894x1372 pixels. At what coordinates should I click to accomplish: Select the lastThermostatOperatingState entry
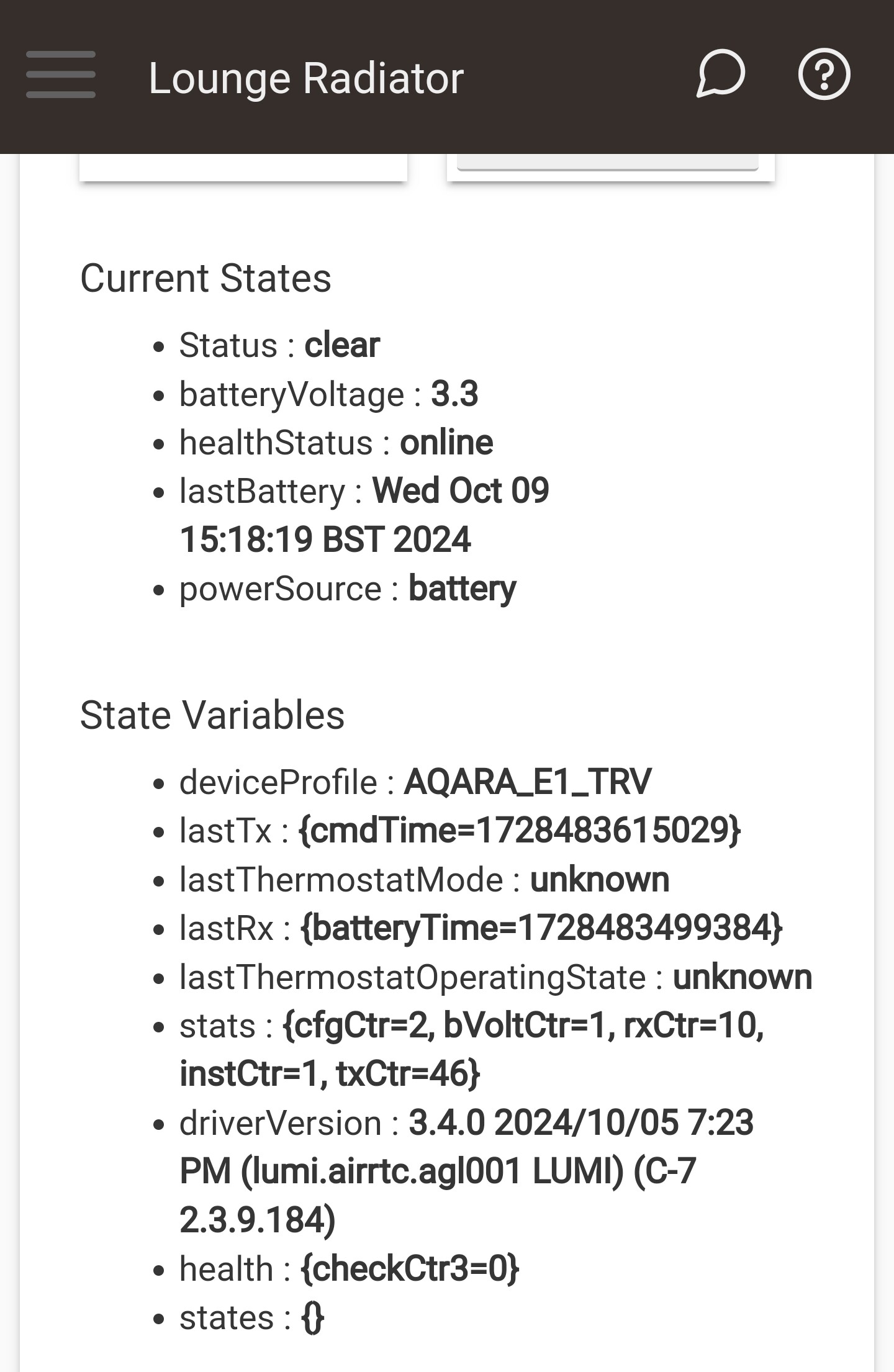pyautogui.click(x=495, y=978)
